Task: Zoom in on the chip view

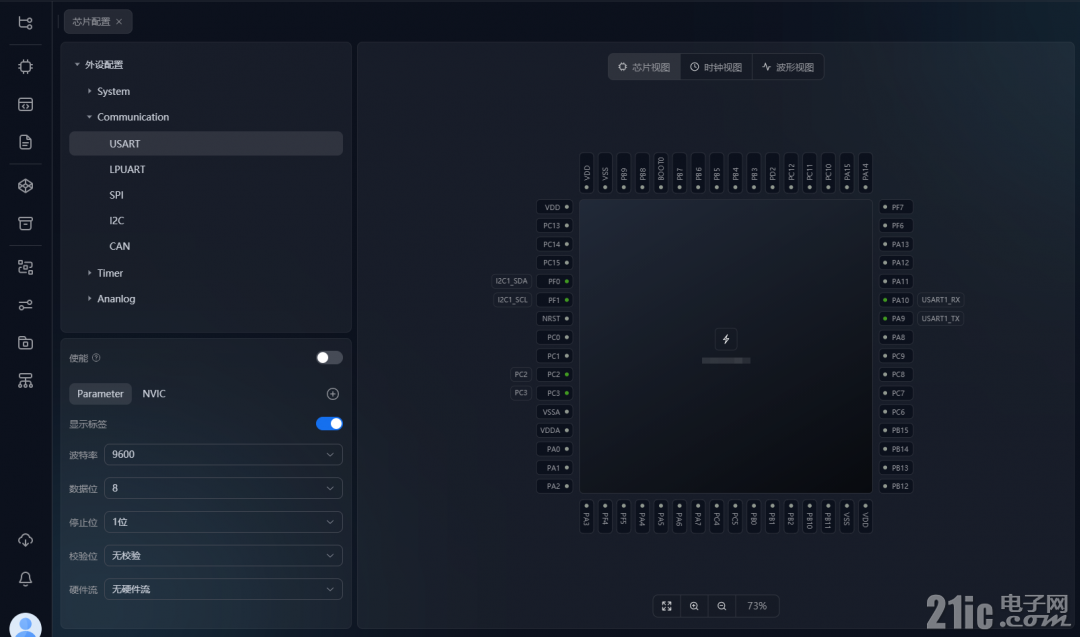Action: coord(694,606)
